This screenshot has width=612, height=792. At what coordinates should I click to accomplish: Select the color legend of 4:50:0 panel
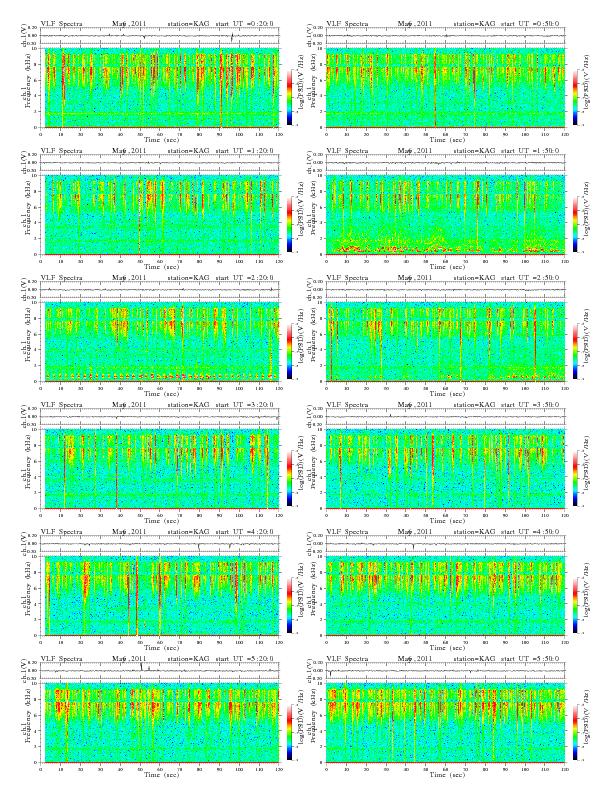coord(576,605)
